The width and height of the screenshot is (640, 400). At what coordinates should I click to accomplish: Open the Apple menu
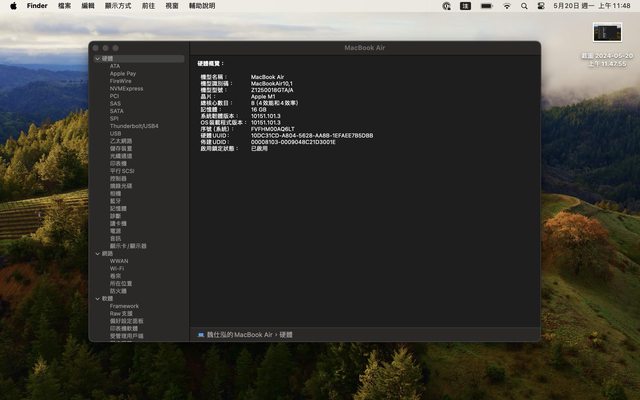coord(11,6)
